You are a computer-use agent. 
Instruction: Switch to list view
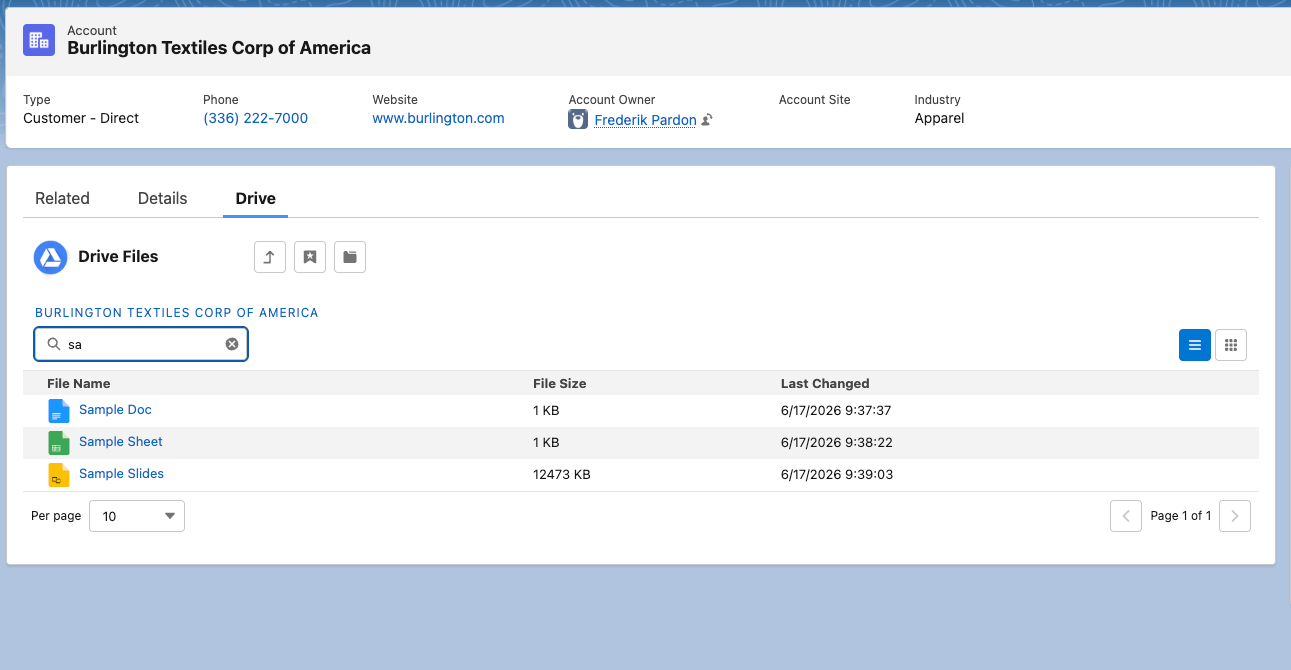pos(1195,345)
